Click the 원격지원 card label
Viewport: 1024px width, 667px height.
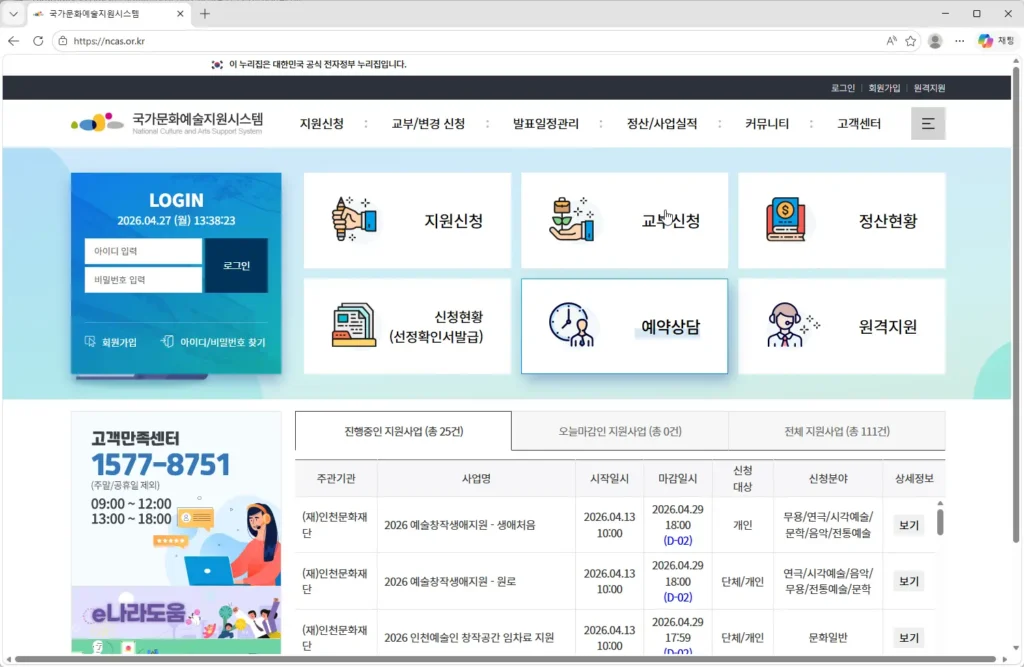tap(888, 327)
